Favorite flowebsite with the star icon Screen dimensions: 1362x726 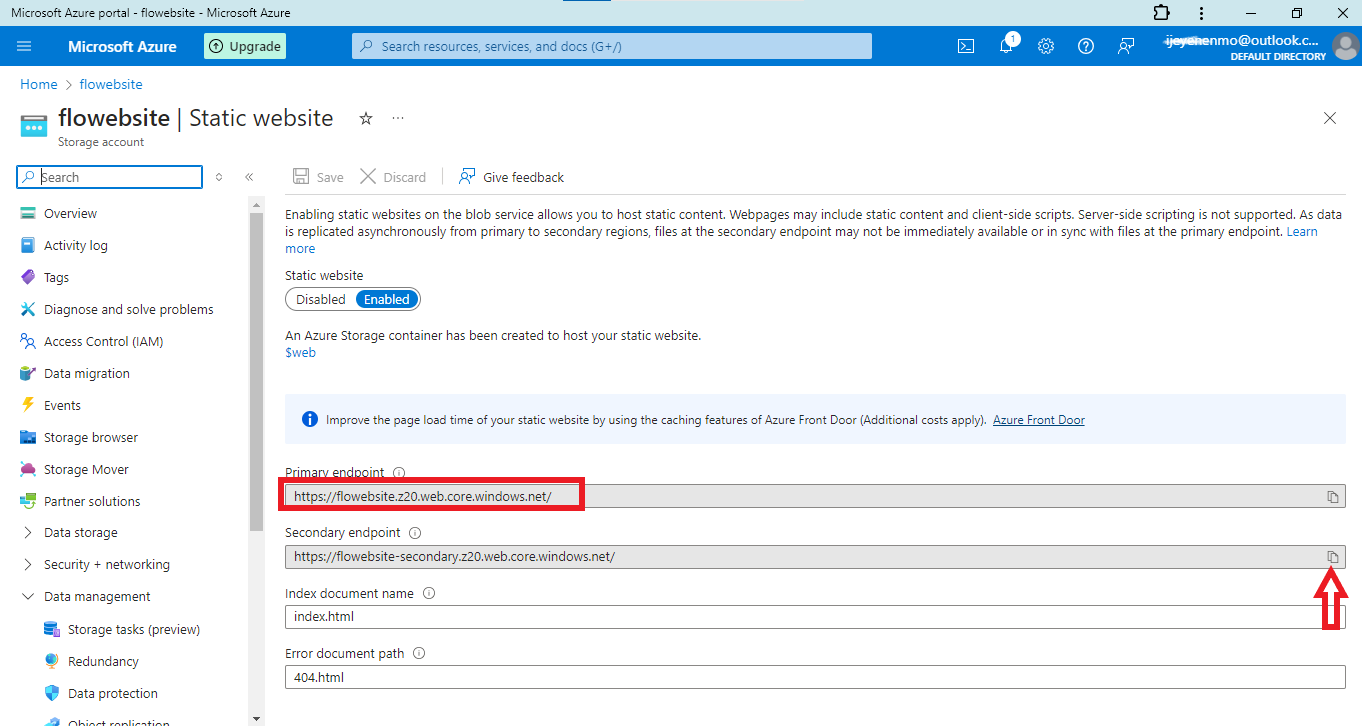click(x=366, y=118)
